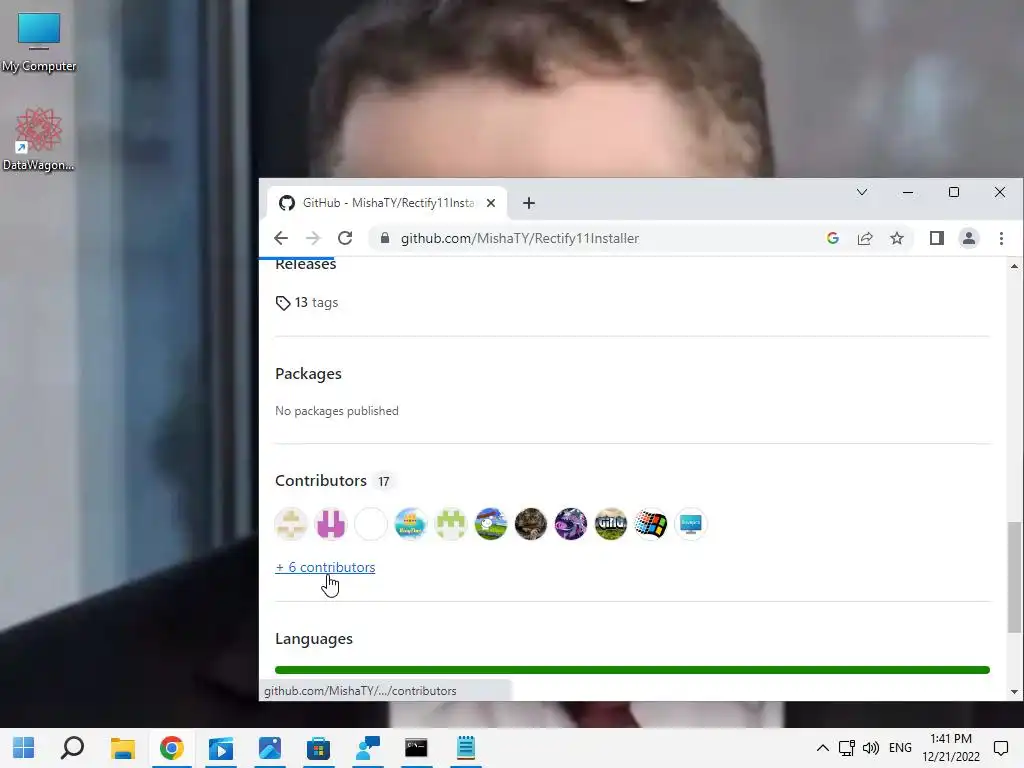Image resolution: width=1024 pixels, height=768 pixels.
Task: Open the purple dragon contributor avatar
Action: [x=571, y=524]
